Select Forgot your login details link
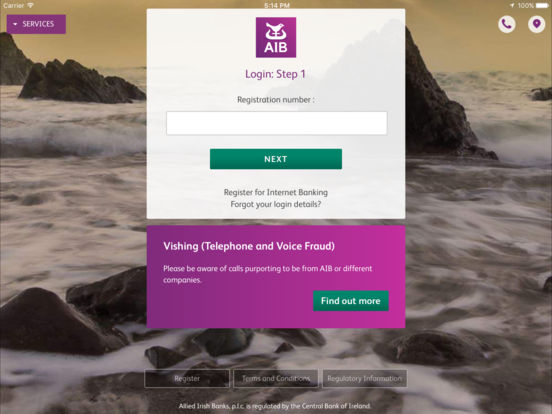 276,204
